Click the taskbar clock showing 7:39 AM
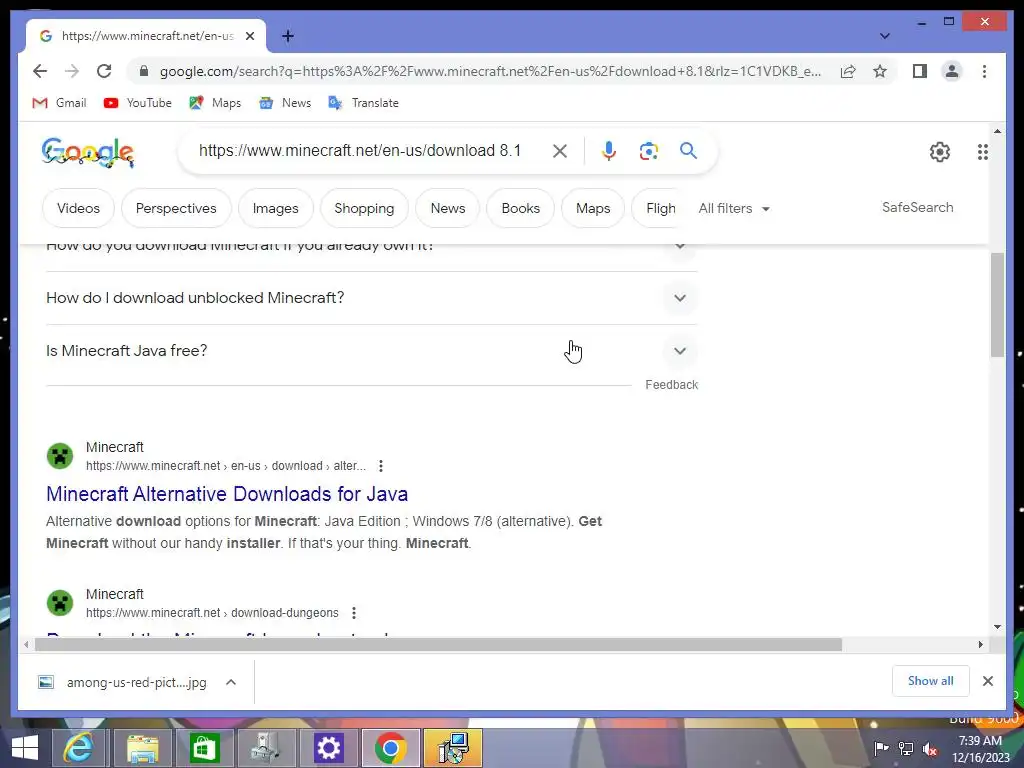Image resolution: width=1024 pixels, height=768 pixels. 980,749
